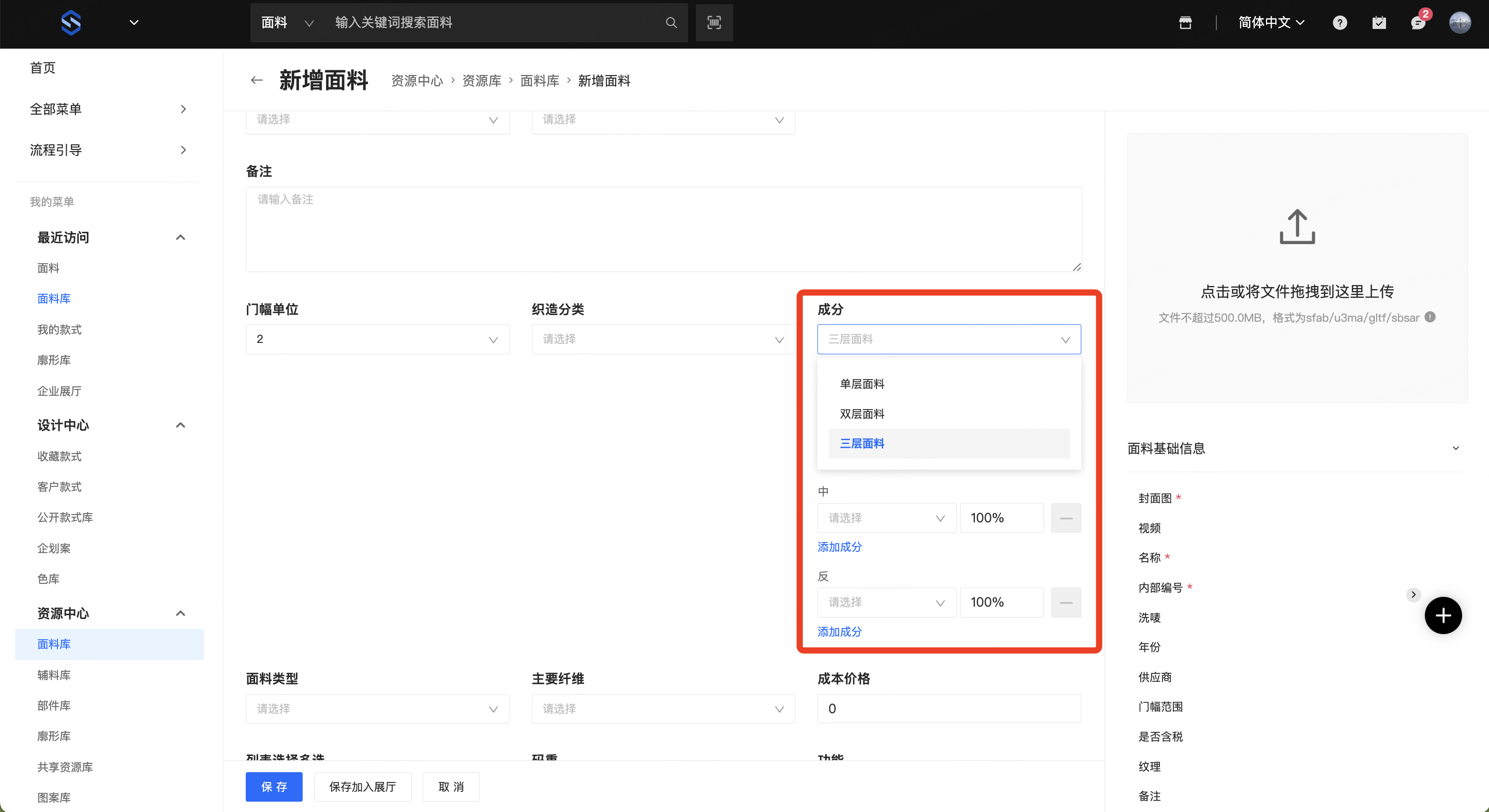Viewport: 1489px width, 812px height.
Task: Select 双层面料 from the dropdown list
Action: coord(862,414)
